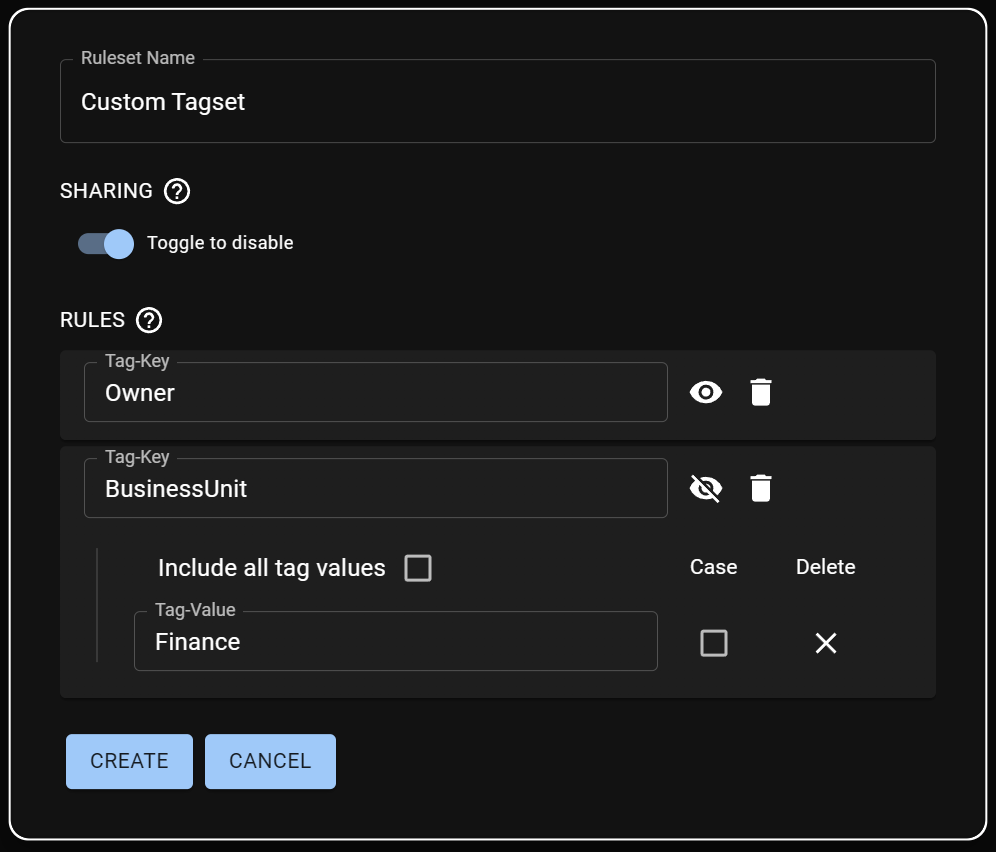Click the Delete column header

pyautogui.click(x=825, y=567)
